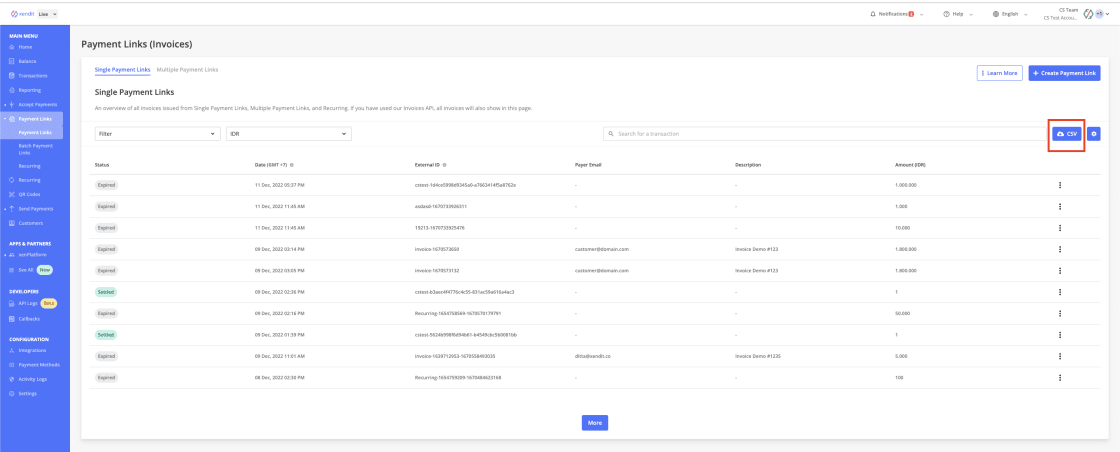Screen dimensions: 1120x452
Task: Click the info icon beside Date column
Action: click(291, 164)
